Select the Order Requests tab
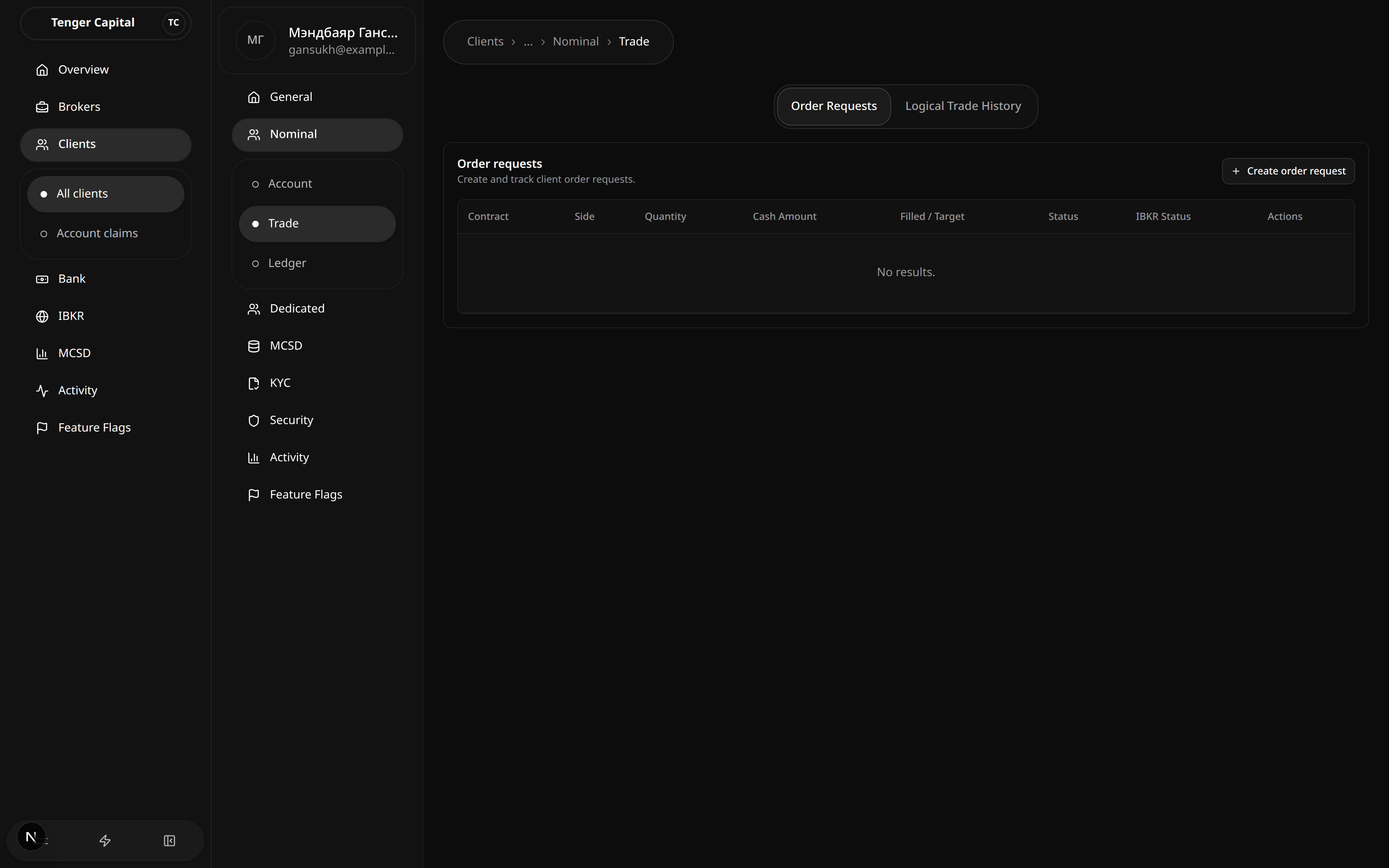The width and height of the screenshot is (1389, 868). coord(833,106)
